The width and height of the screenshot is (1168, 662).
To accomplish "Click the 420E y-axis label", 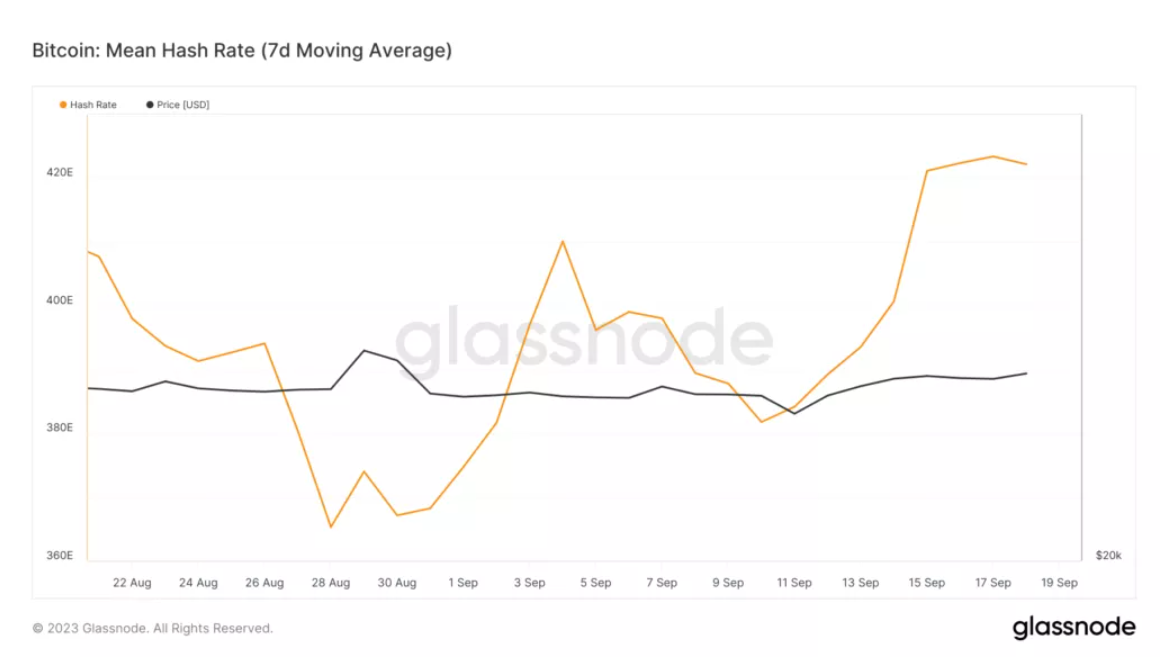I will 59,172.
